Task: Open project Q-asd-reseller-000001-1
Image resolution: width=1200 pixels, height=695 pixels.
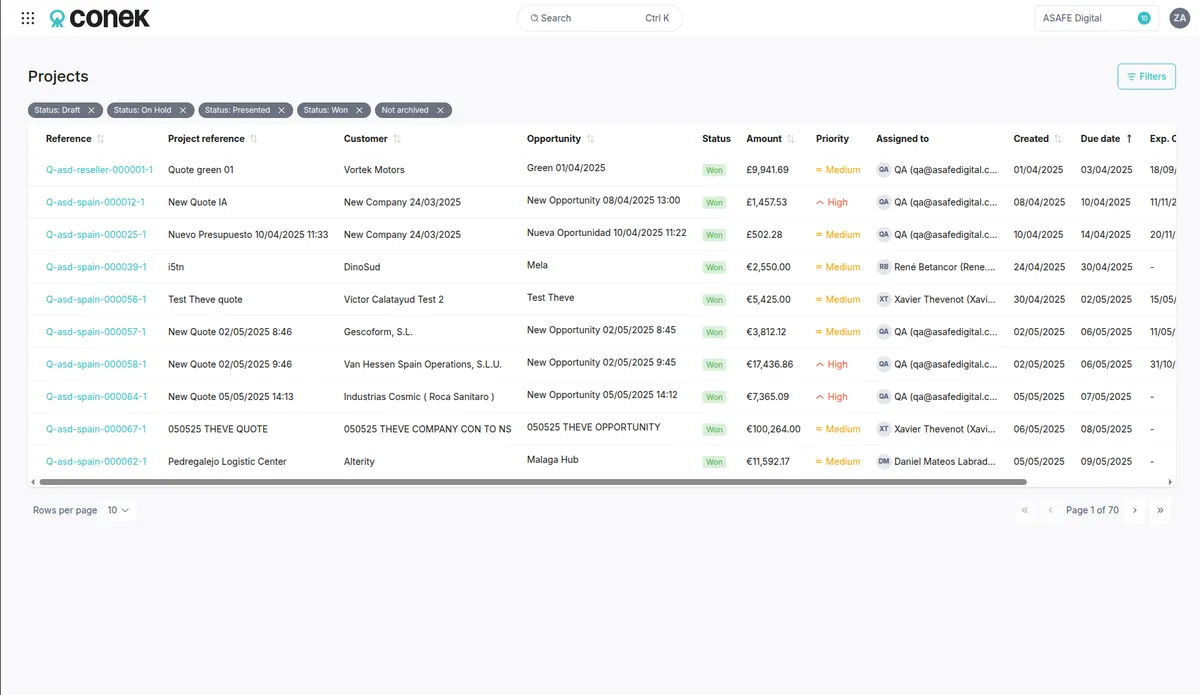Action: (x=99, y=170)
